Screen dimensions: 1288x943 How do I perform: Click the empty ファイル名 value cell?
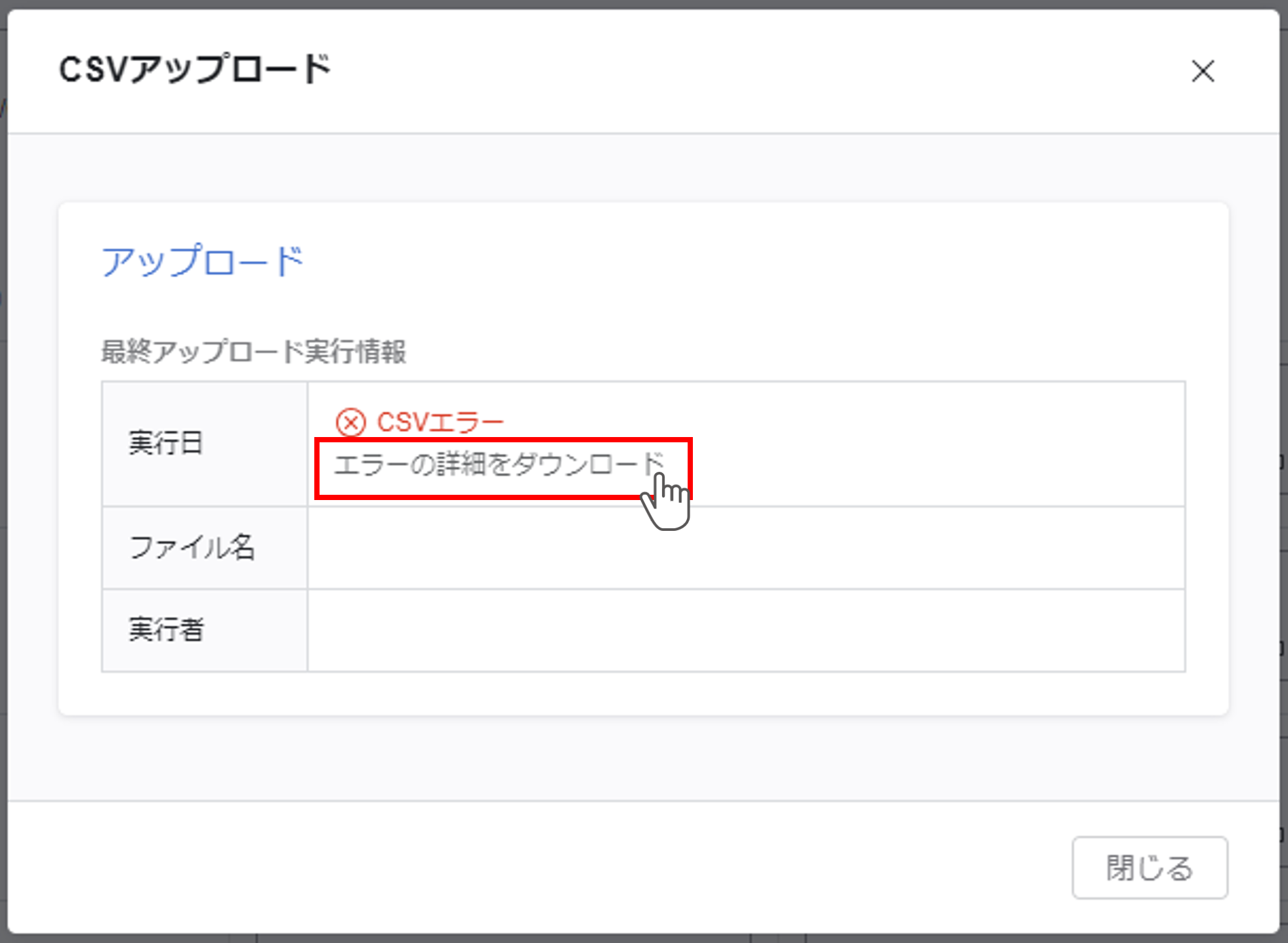(x=745, y=547)
